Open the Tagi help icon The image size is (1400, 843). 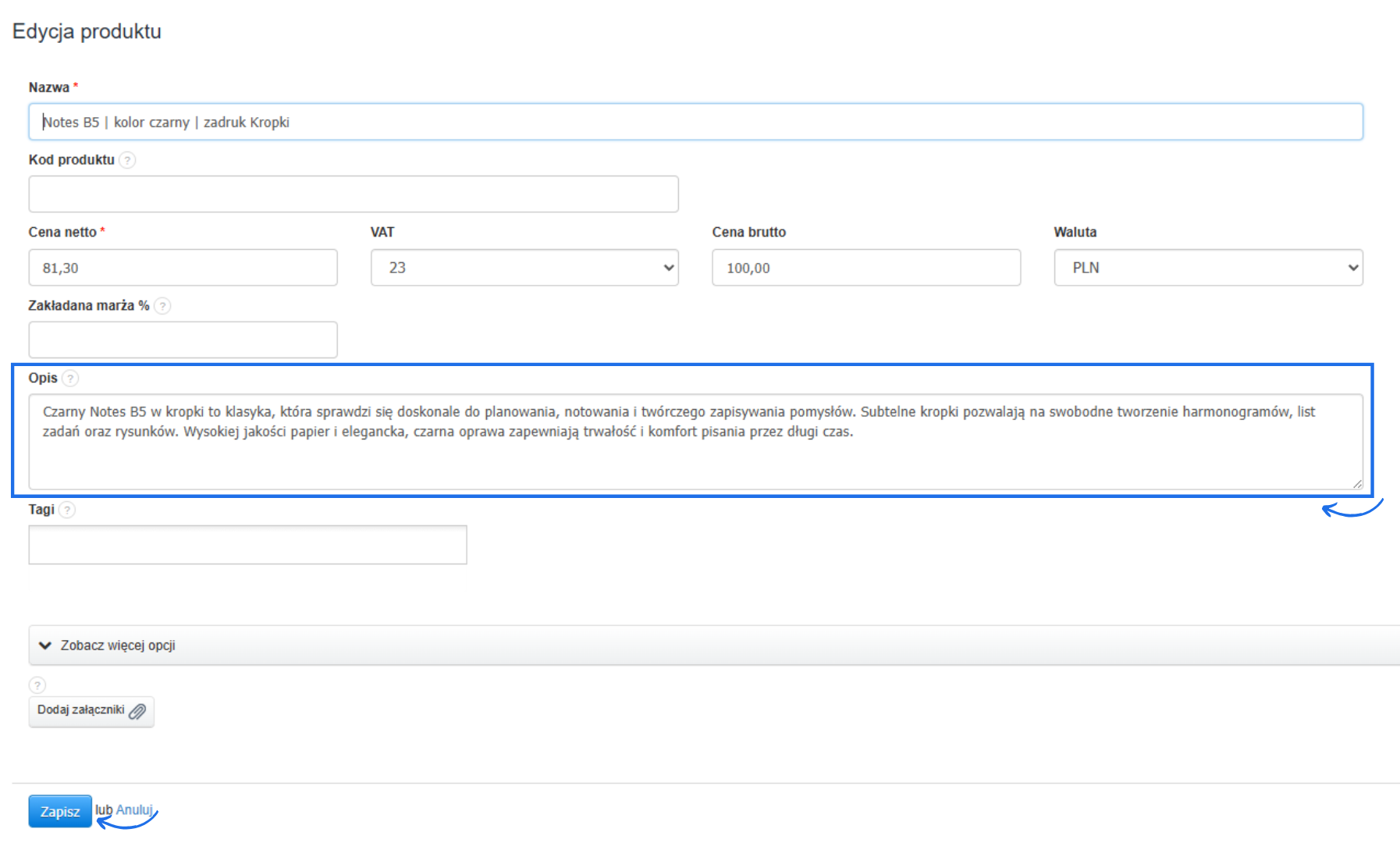pyautogui.click(x=67, y=510)
